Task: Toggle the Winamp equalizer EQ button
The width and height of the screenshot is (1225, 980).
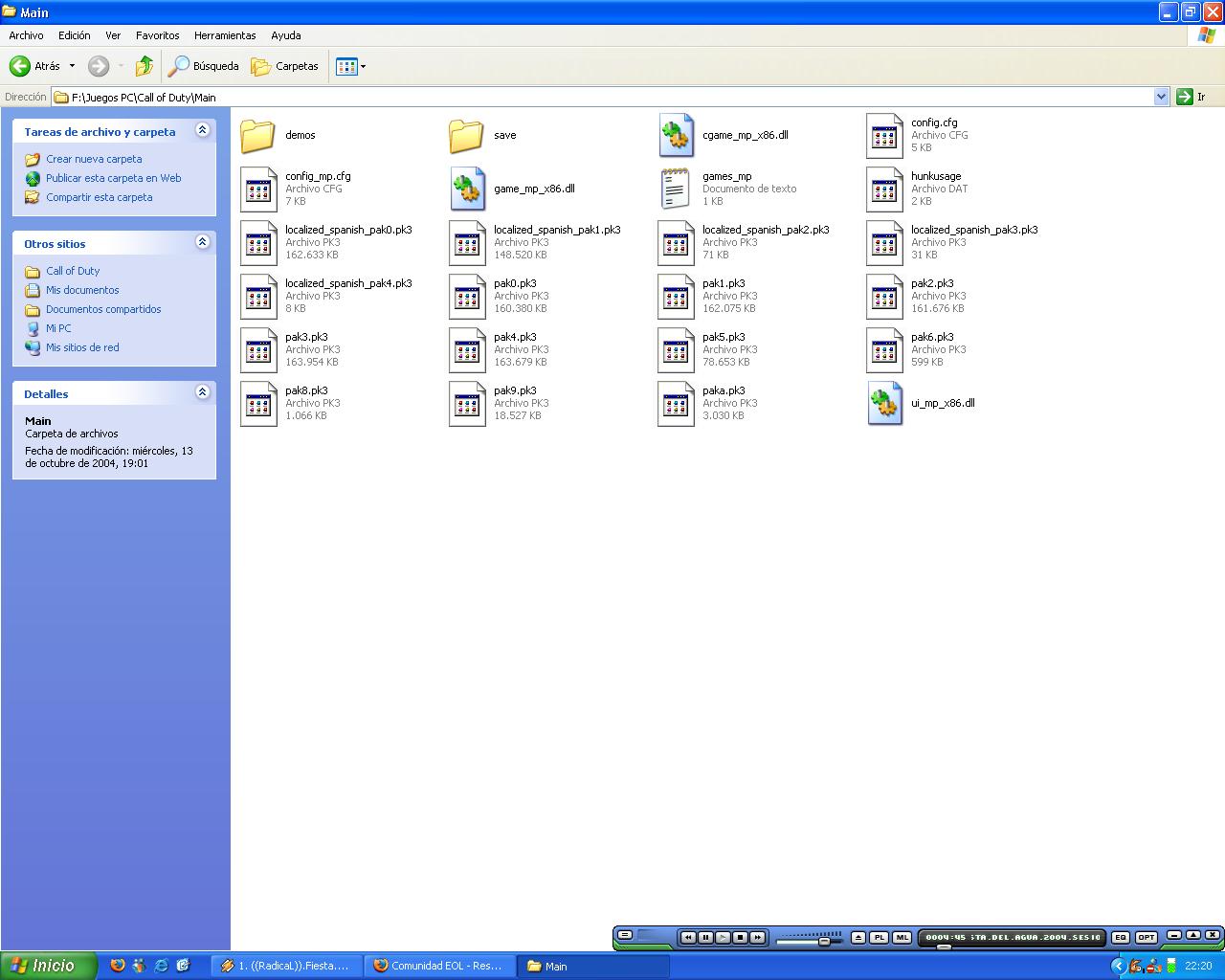Action: click(1121, 938)
